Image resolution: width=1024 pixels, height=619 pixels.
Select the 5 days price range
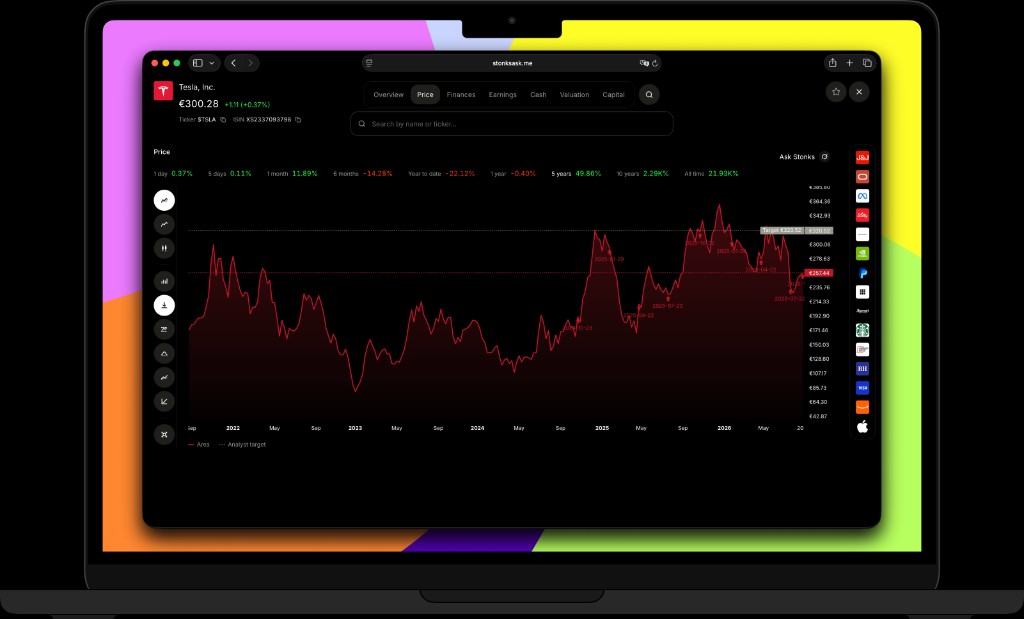(x=230, y=174)
